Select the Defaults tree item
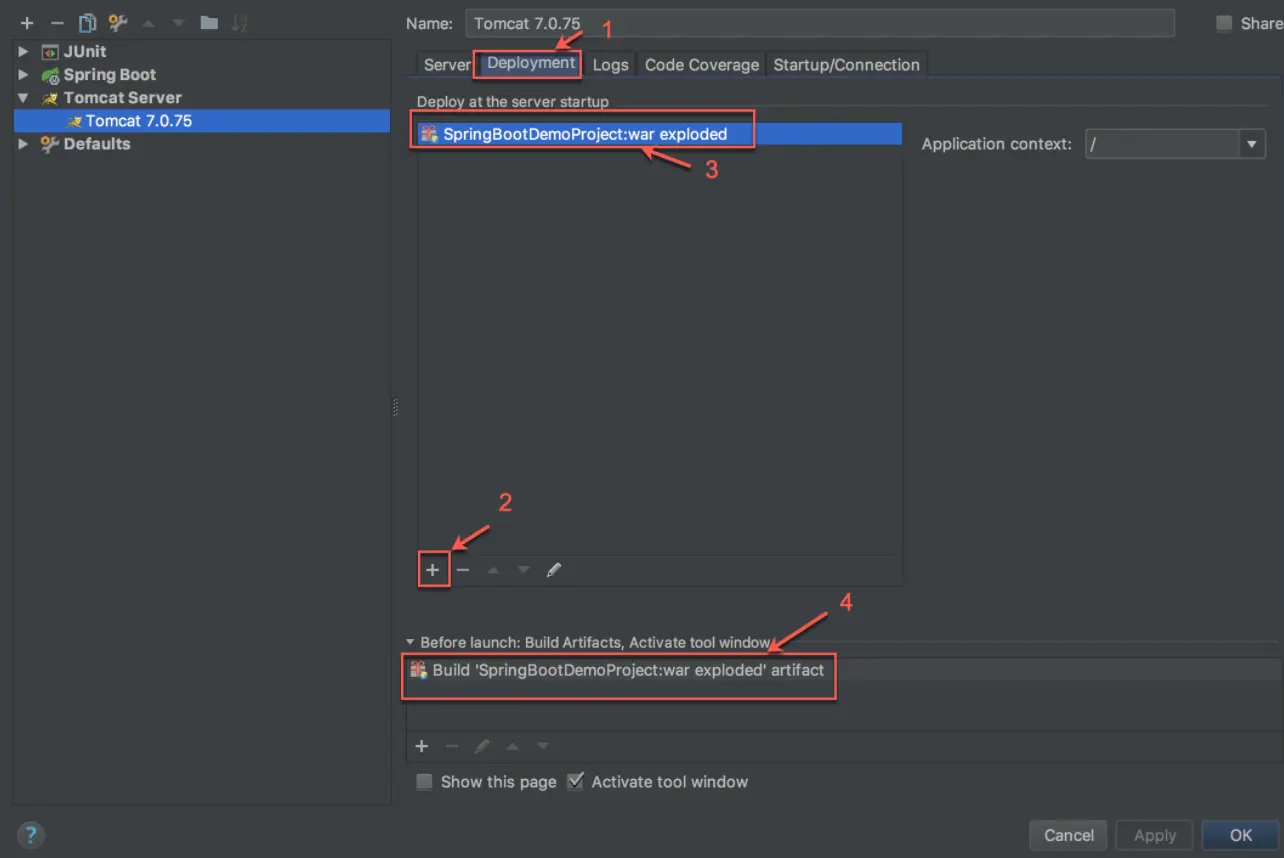1284x858 pixels. [x=97, y=144]
